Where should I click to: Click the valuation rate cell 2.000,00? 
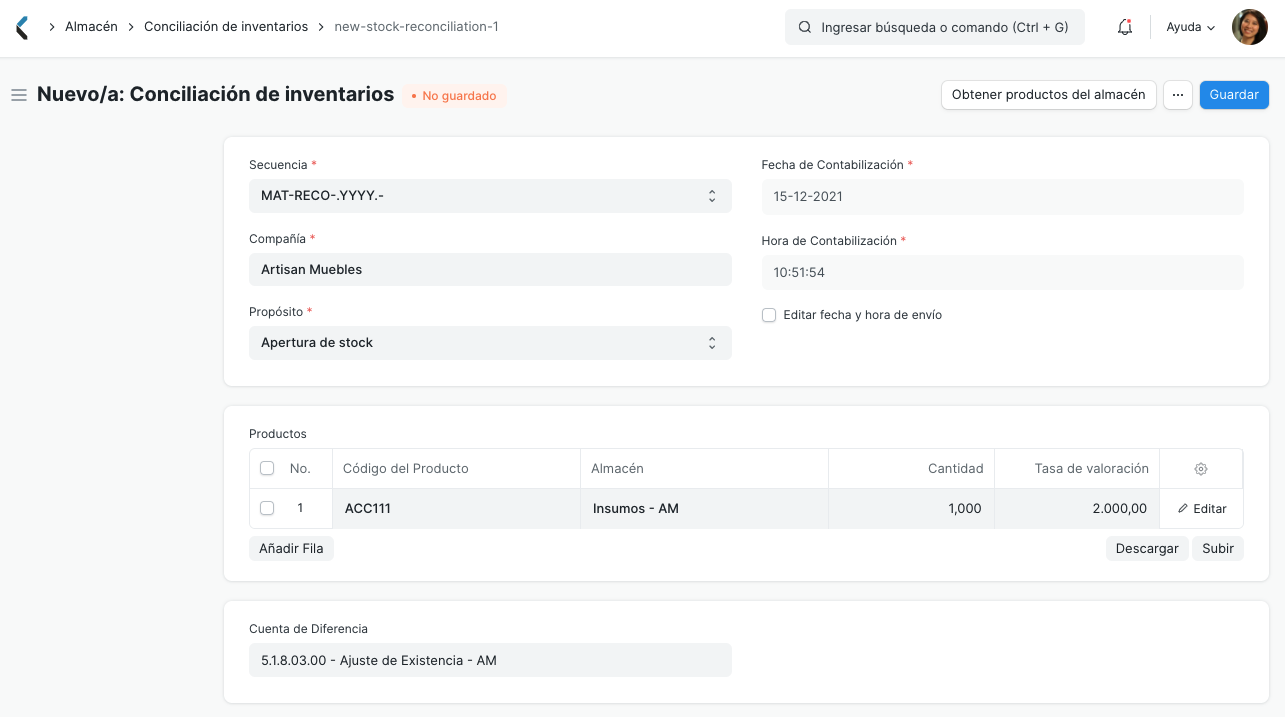click(x=1077, y=509)
